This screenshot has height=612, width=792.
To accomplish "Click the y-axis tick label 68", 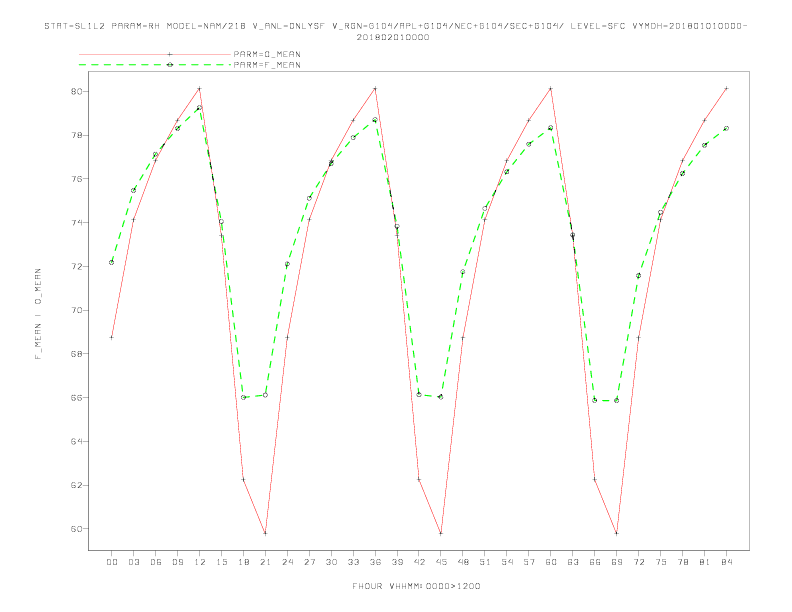I will point(77,354).
